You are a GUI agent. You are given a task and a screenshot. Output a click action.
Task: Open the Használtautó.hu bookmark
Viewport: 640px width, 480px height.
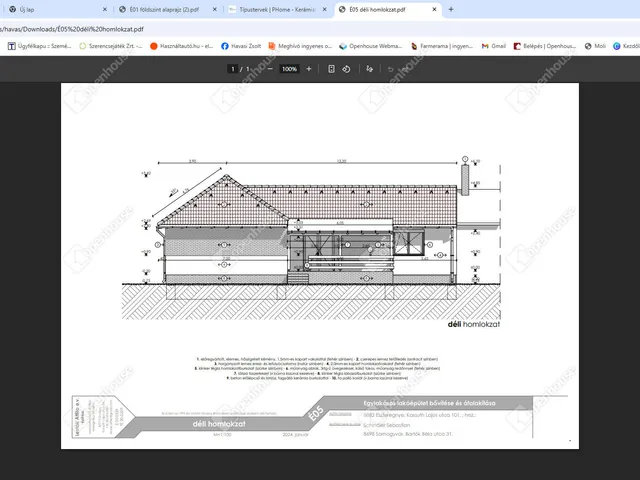(x=182, y=46)
